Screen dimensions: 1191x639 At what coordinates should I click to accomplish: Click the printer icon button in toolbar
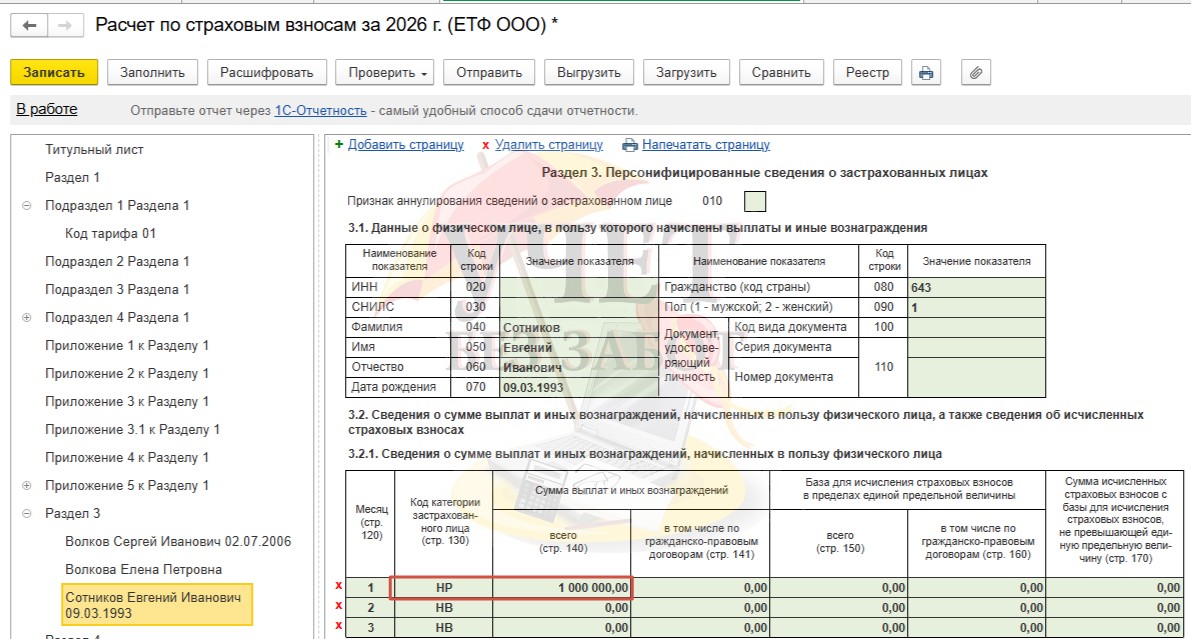[926, 73]
